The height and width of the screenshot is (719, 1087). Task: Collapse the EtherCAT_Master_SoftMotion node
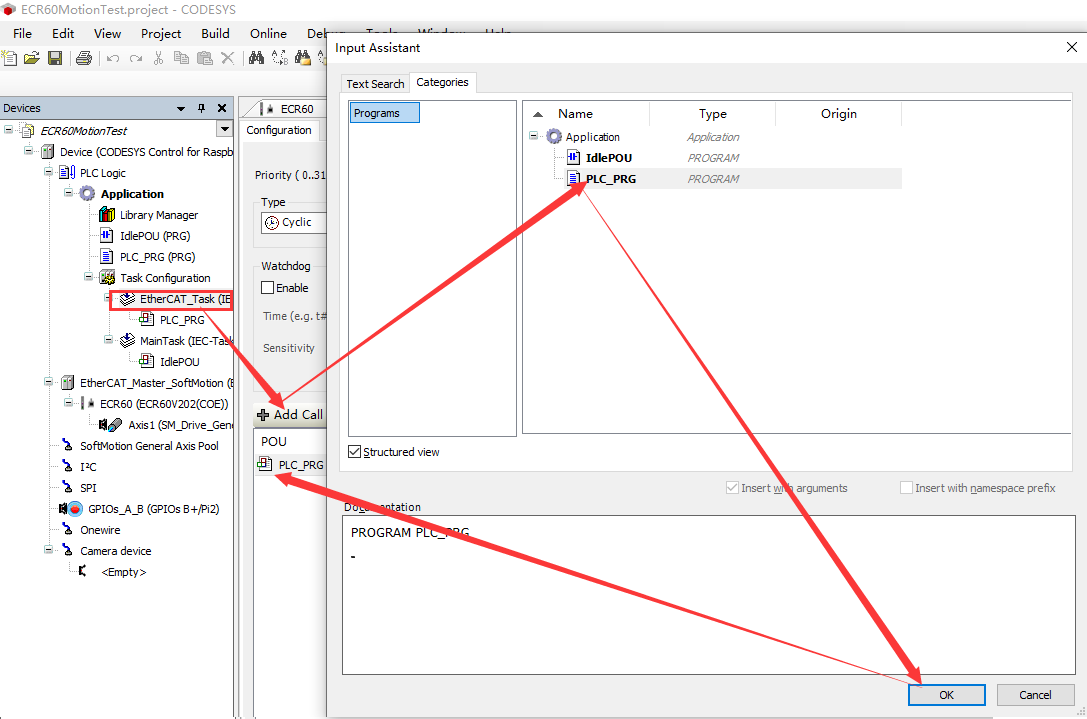(49, 382)
